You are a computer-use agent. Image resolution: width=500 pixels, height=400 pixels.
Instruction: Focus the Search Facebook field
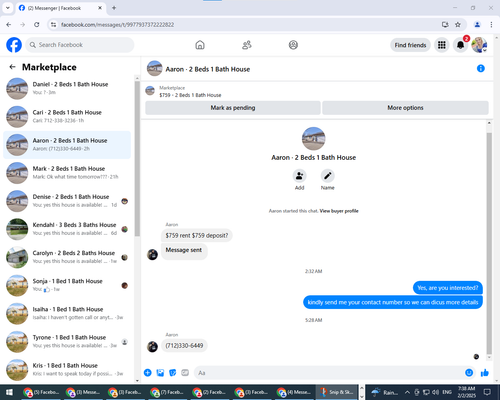[x=80, y=45]
